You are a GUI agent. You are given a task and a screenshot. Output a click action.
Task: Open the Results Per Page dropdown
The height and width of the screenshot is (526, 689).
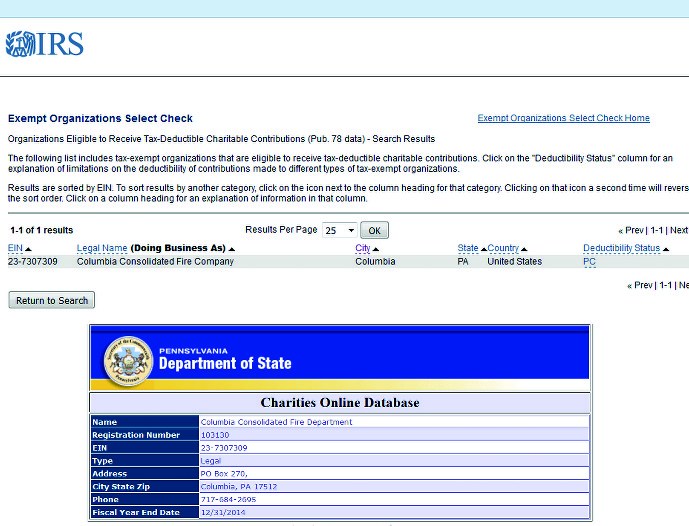click(x=339, y=230)
